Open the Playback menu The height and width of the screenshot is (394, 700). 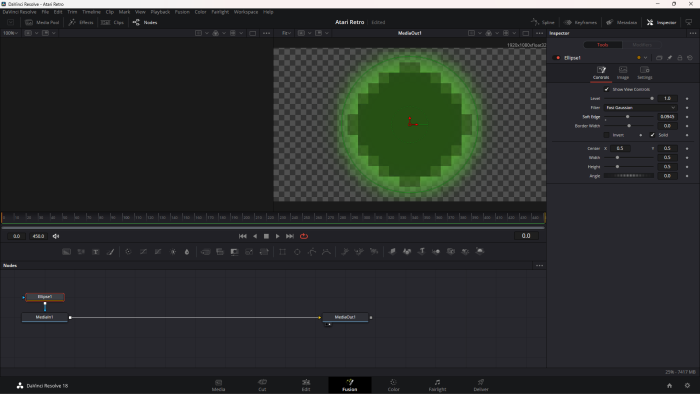160,12
